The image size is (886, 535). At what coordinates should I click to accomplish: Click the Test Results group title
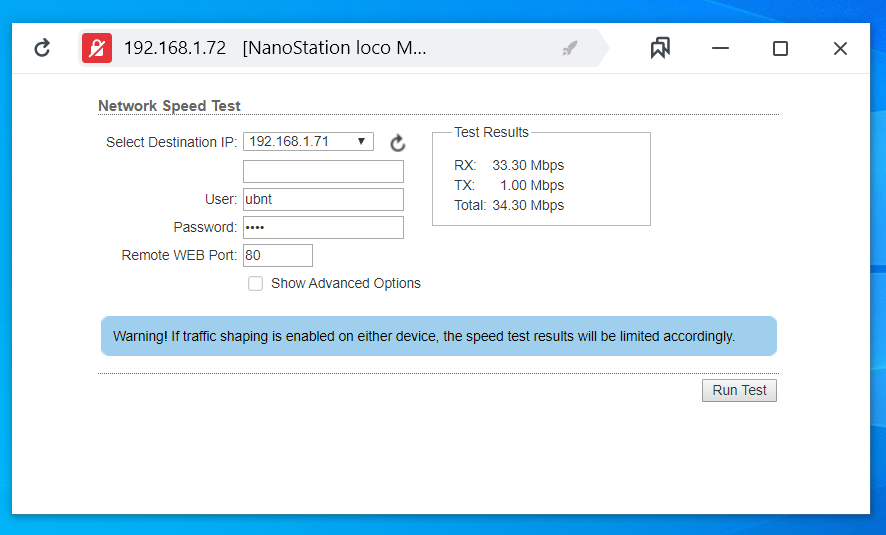[x=492, y=132]
